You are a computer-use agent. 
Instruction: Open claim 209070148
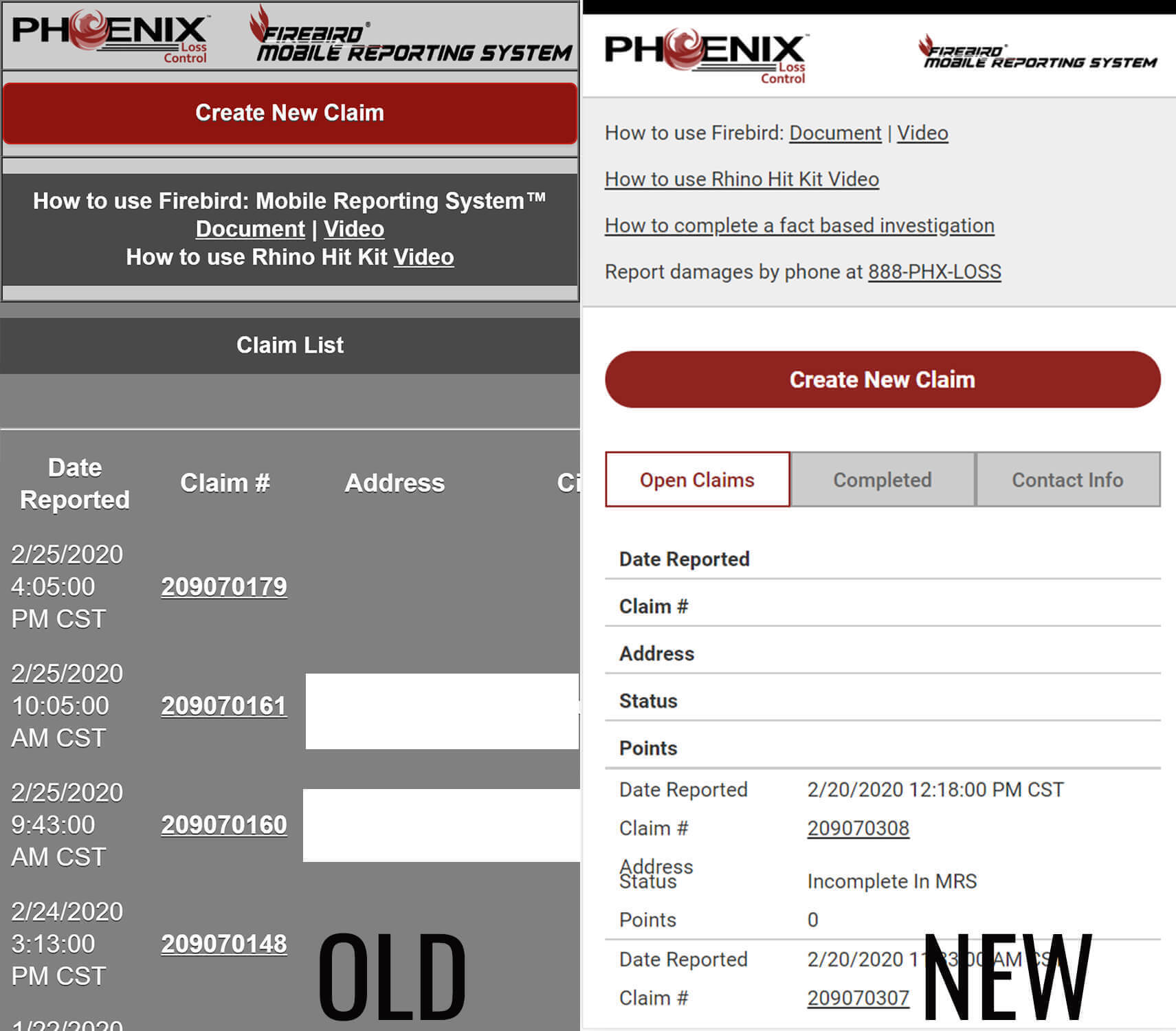click(x=224, y=943)
